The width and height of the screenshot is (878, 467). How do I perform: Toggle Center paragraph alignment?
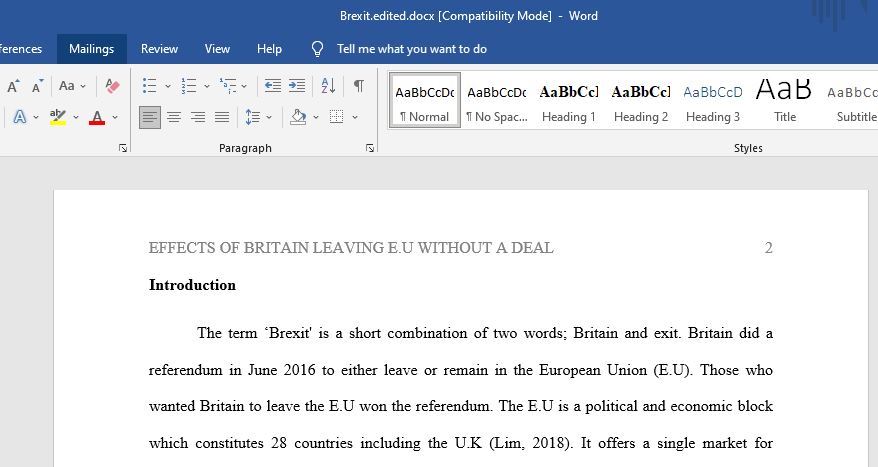(174, 117)
